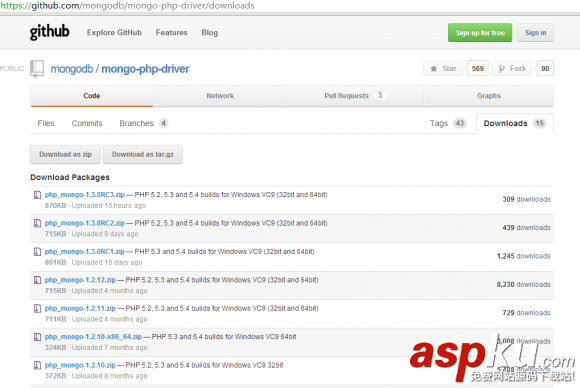Click the 8,230 downloads count
Viewport: 580px width, 388px height.
click(x=524, y=284)
